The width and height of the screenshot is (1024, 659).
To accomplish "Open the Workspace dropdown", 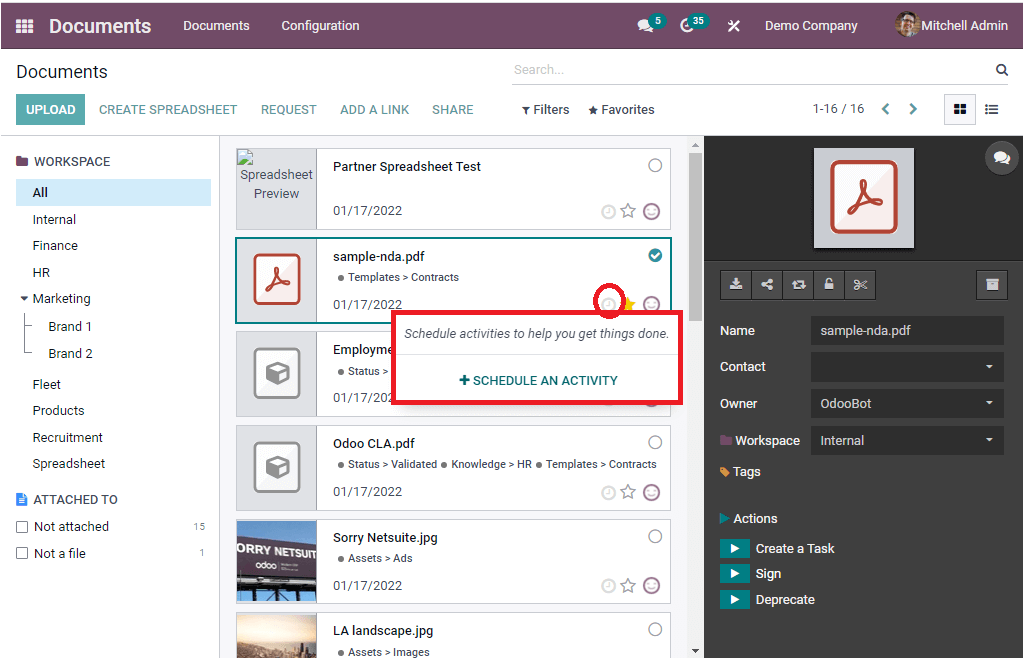I will pyautogui.click(x=907, y=441).
